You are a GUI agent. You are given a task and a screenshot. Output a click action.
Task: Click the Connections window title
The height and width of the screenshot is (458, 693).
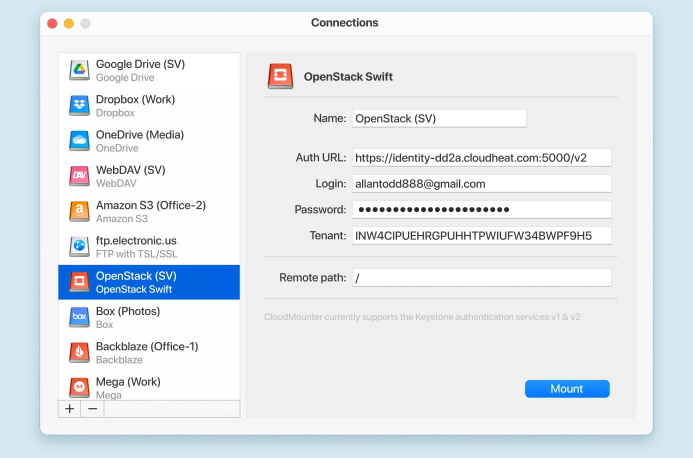(345, 23)
